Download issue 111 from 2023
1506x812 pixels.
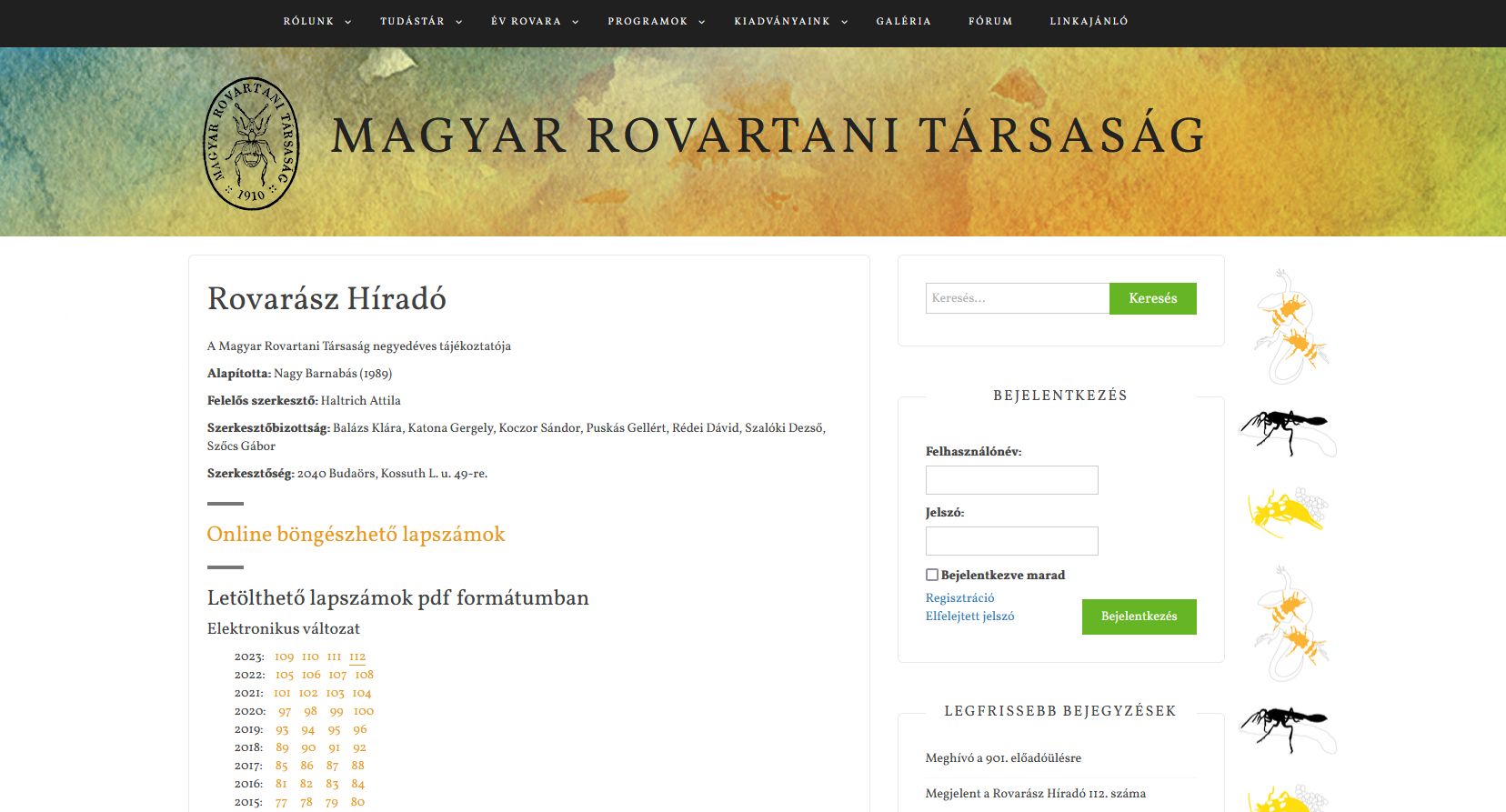tap(334, 657)
